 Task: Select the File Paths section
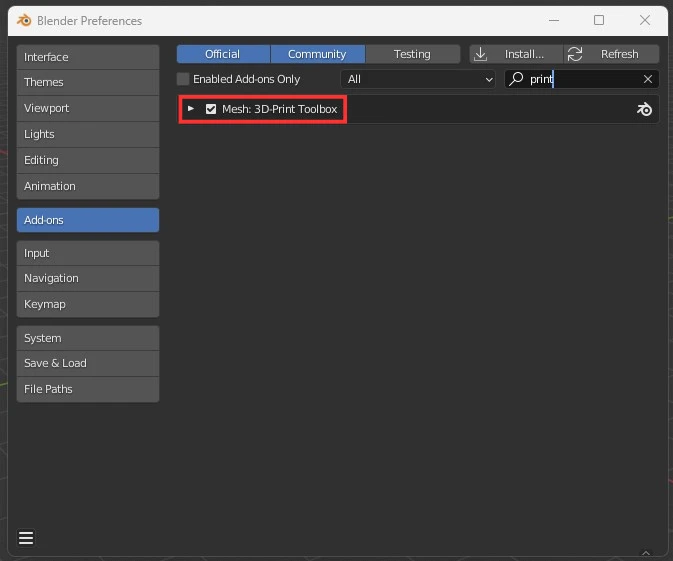click(88, 389)
